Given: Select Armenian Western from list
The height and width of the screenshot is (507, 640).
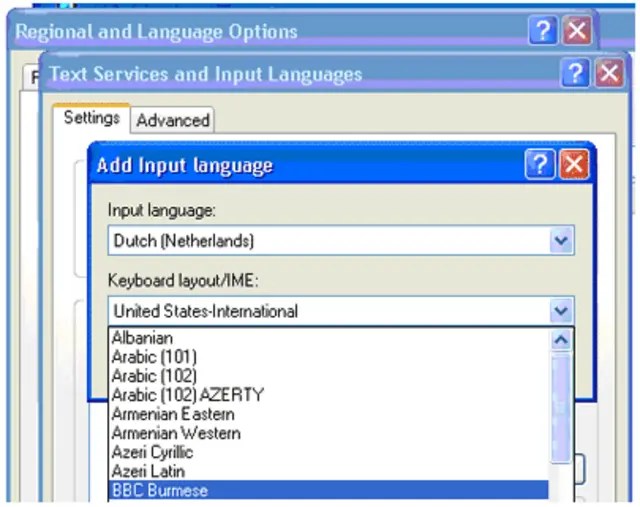Looking at the screenshot, I should point(176,433).
